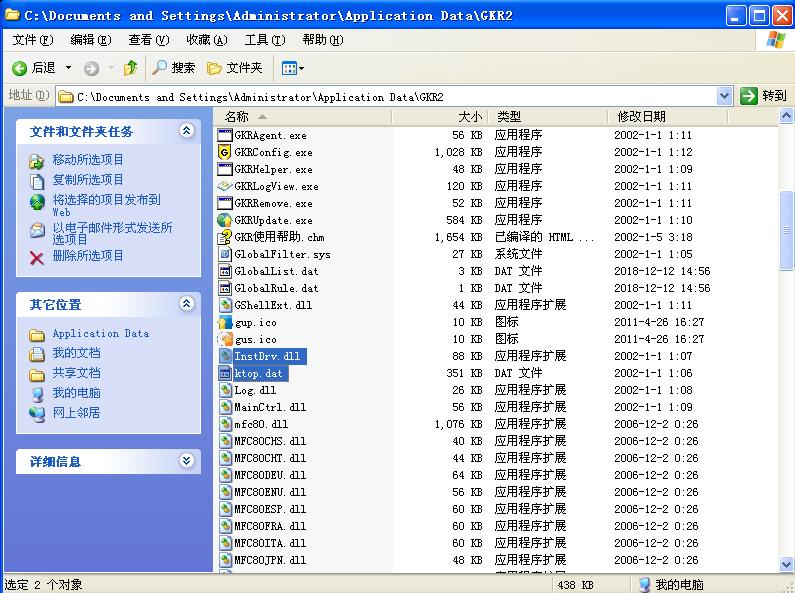Click the mfc80.dll file icon

(224, 424)
